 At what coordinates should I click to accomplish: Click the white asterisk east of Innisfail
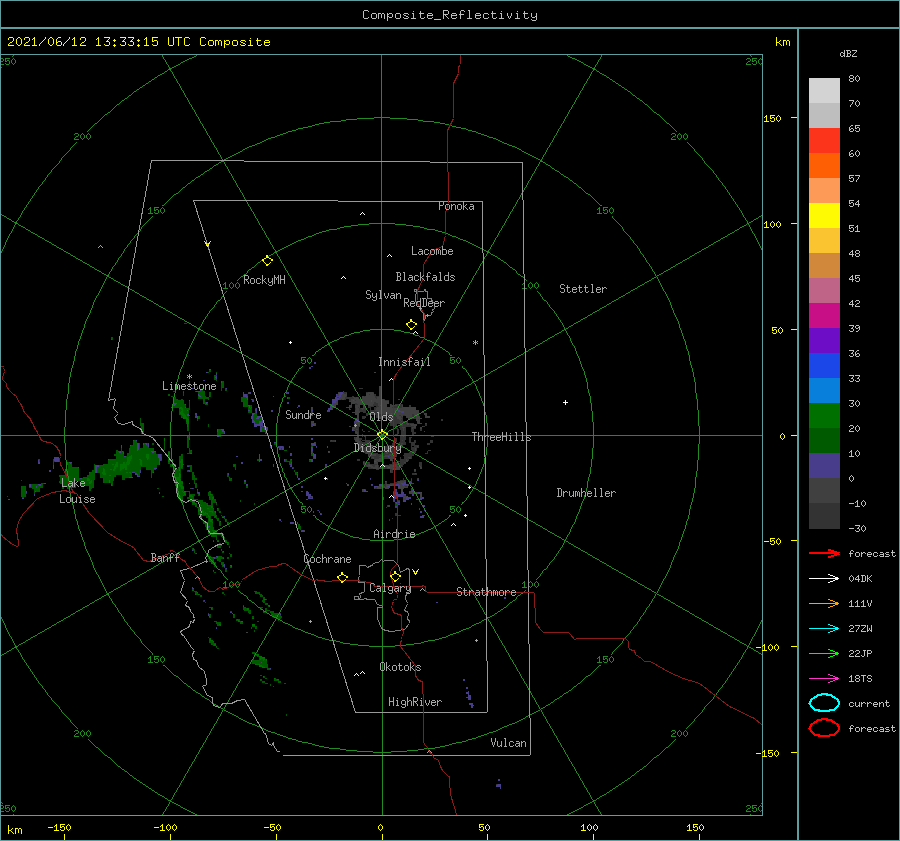pyautogui.click(x=475, y=343)
